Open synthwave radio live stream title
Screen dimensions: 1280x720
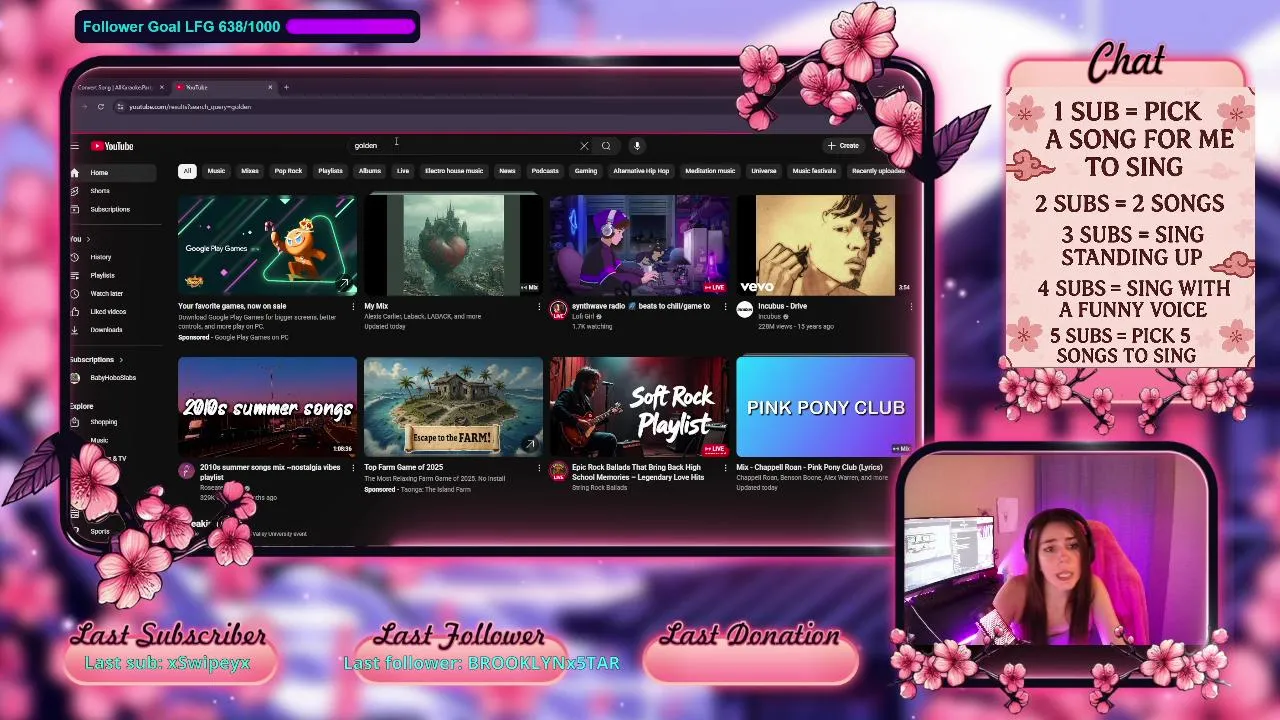(x=641, y=306)
